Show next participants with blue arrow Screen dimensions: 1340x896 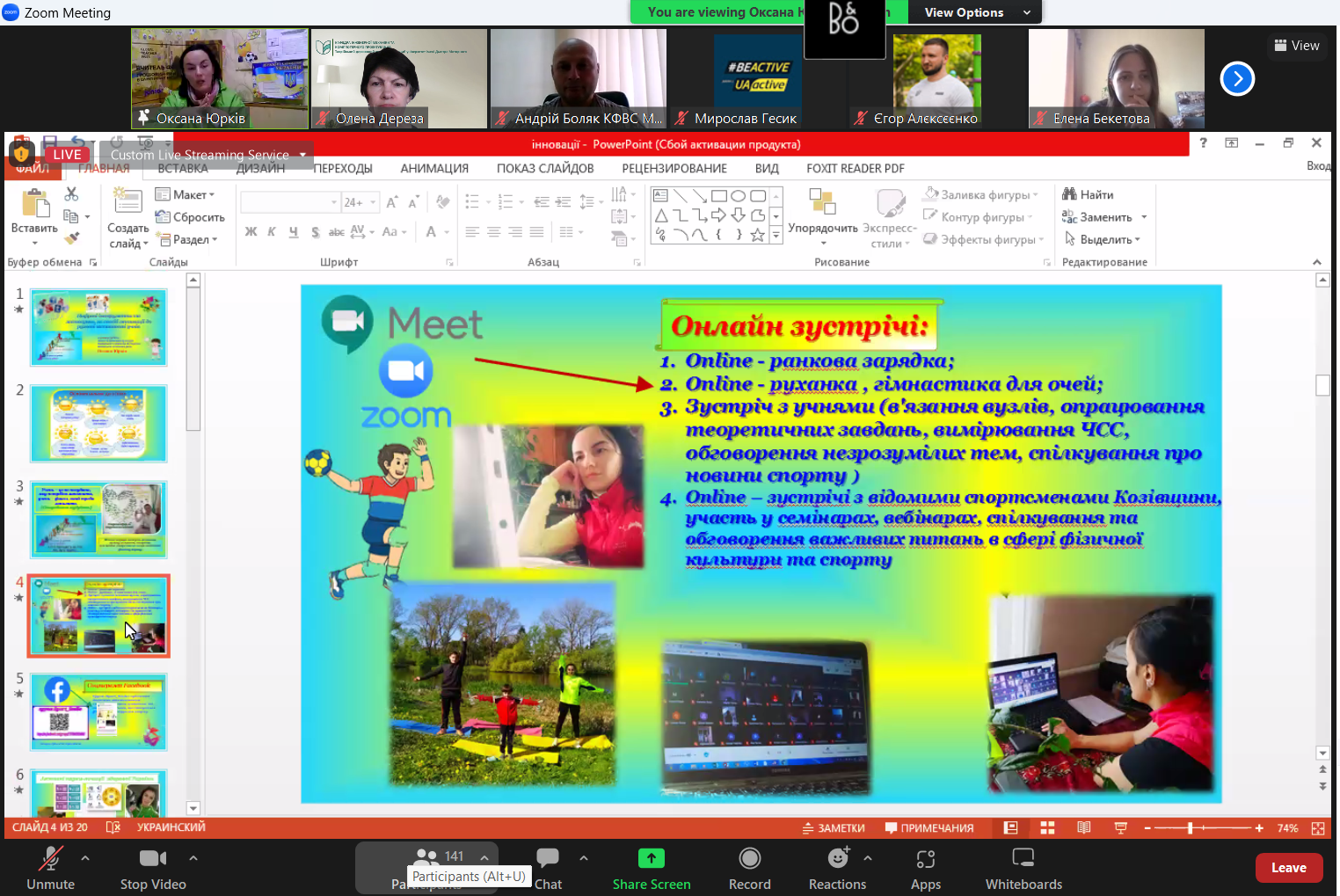coord(1236,79)
